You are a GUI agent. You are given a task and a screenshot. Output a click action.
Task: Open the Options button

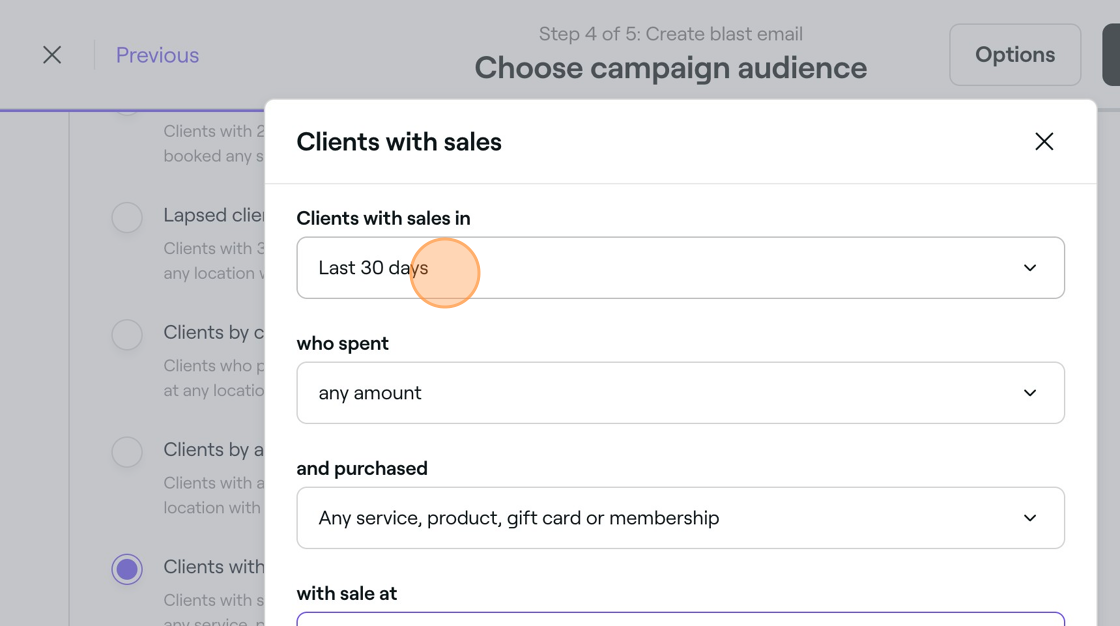click(x=1014, y=55)
